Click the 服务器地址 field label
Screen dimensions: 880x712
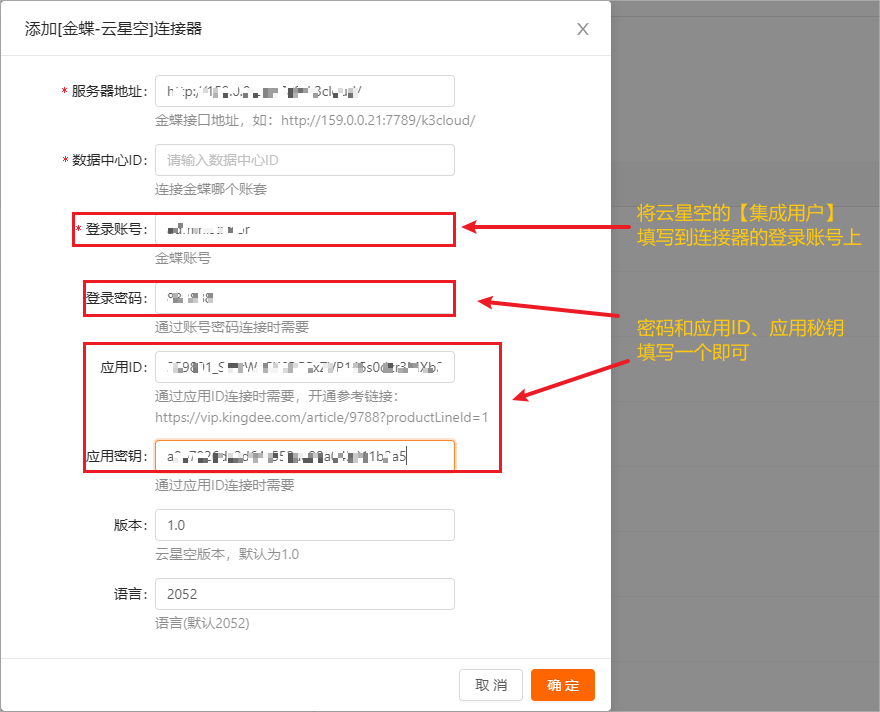(109, 91)
